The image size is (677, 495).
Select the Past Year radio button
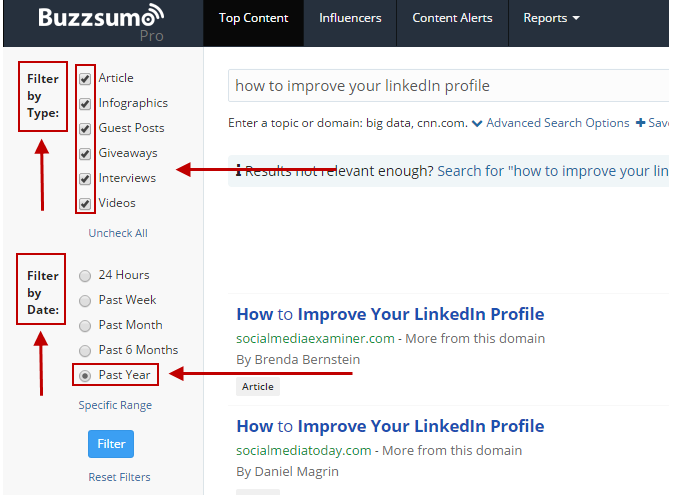(85, 375)
